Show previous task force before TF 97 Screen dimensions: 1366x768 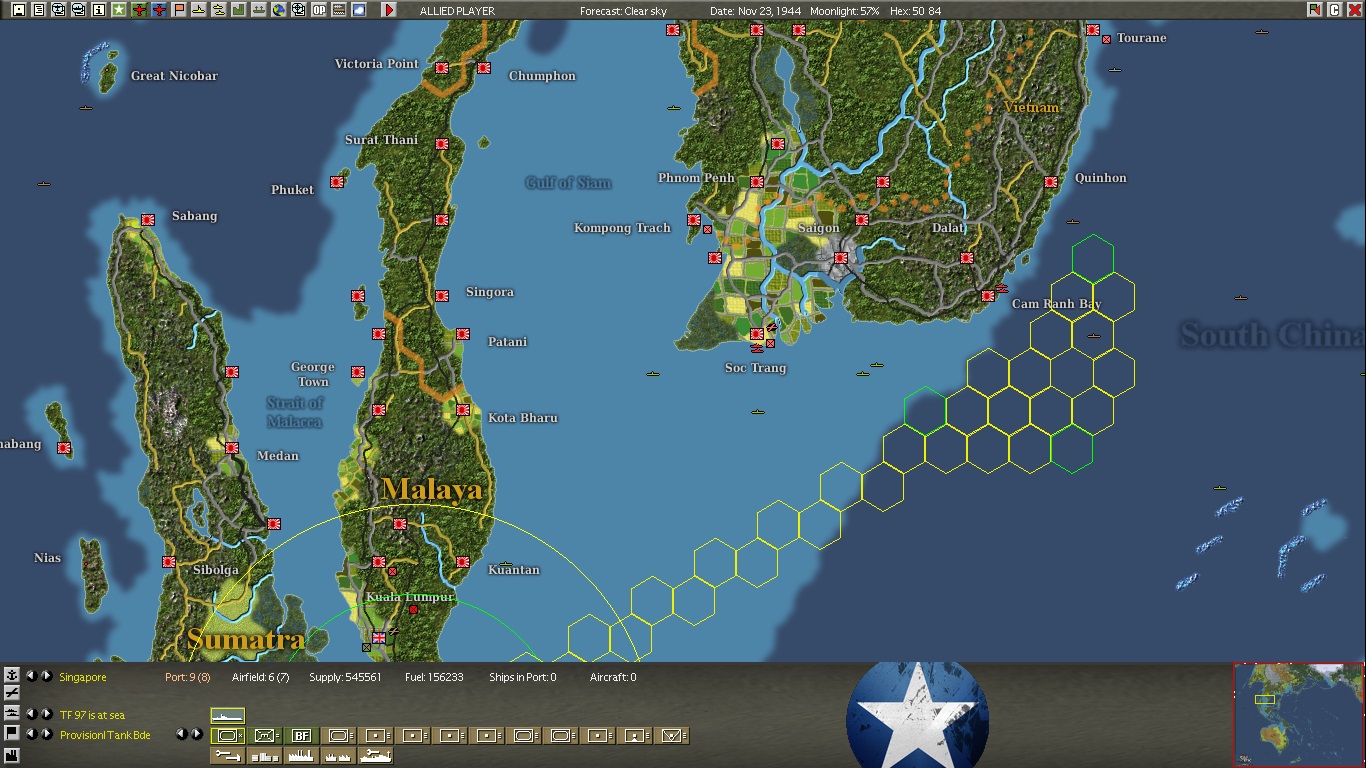click(x=30, y=714)
